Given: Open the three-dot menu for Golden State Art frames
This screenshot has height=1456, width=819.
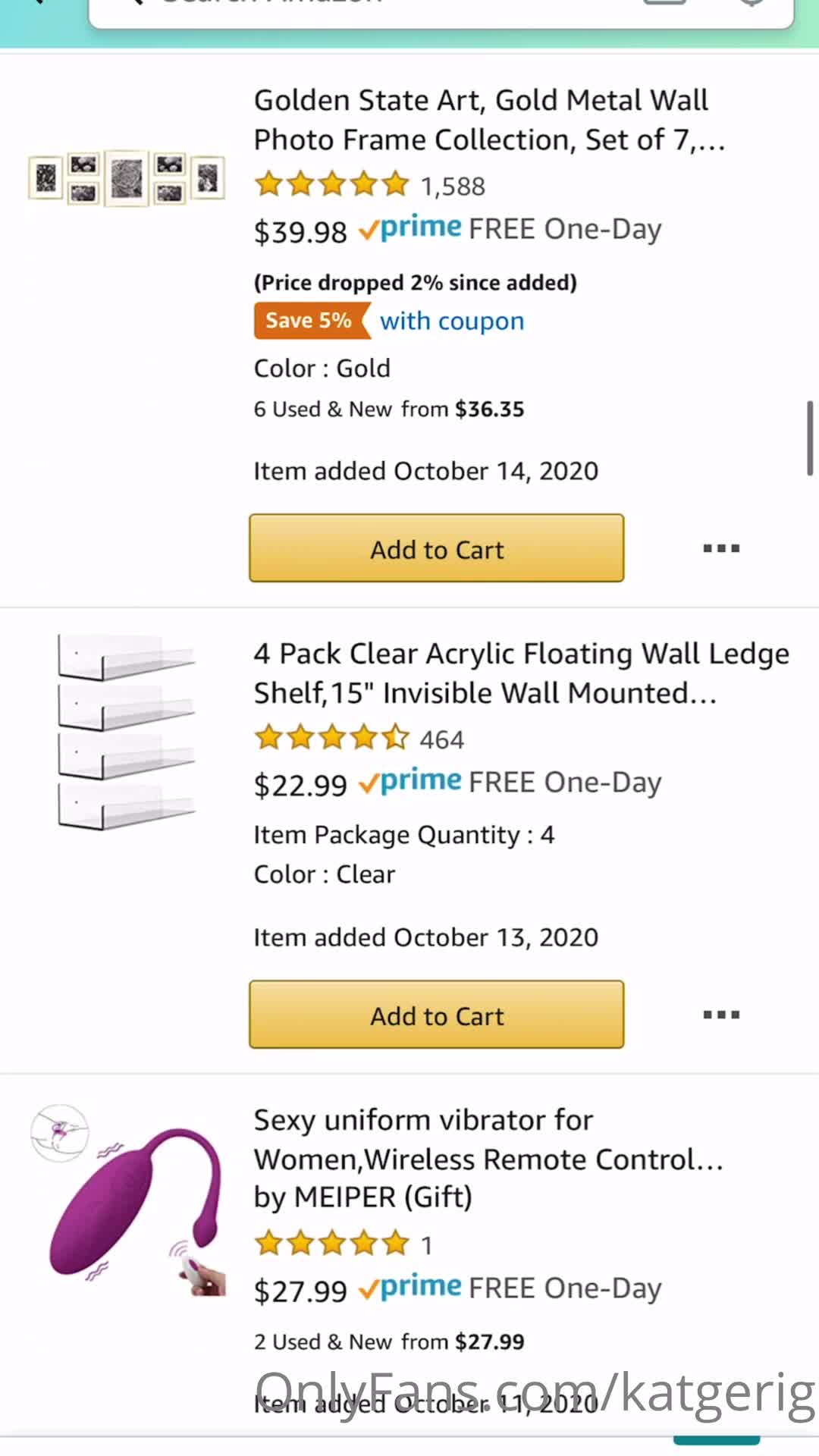Looking at the screenshot, I should (x=720, y=548).
